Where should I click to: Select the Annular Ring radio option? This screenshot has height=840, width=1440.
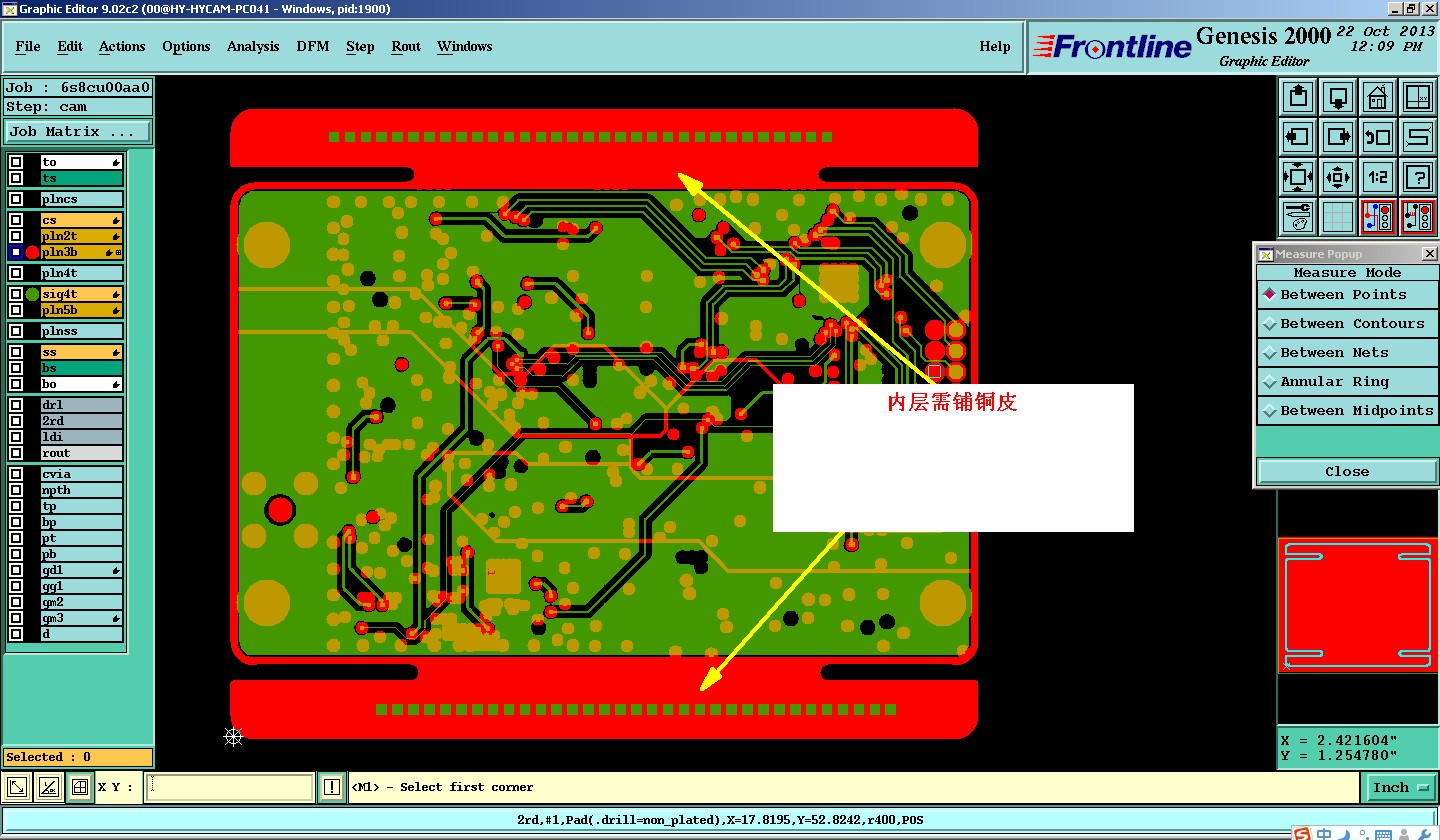pyautogui.click(x=1346, y=382)
